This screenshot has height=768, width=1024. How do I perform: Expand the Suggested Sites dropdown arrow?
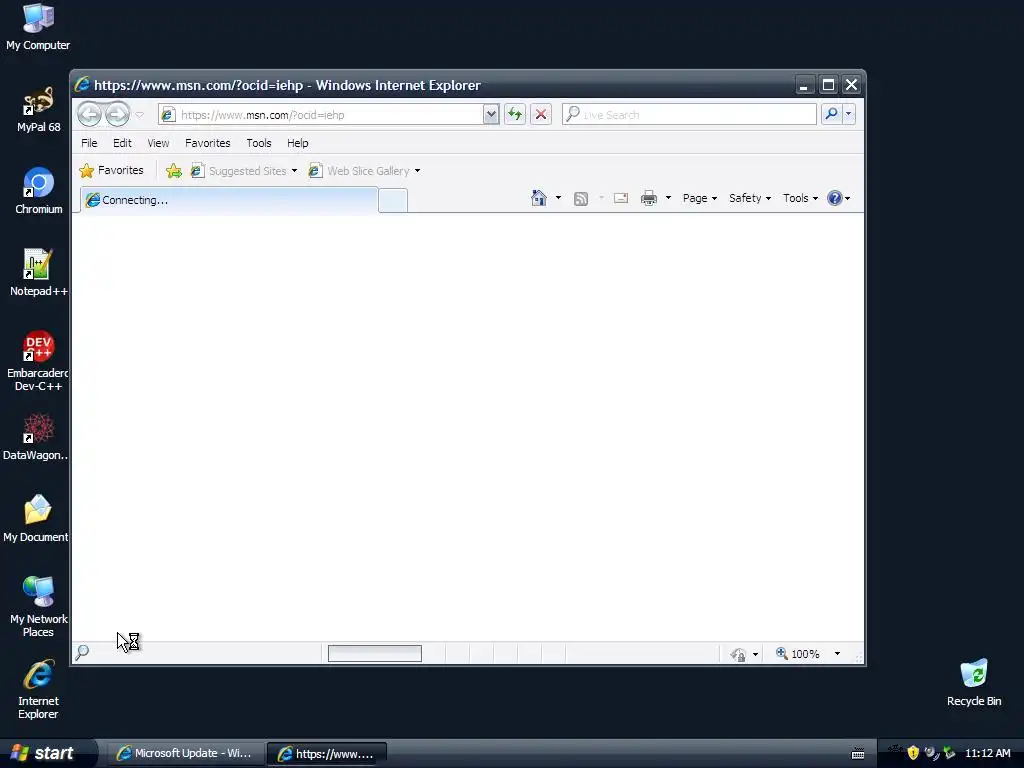pos(295,171)
